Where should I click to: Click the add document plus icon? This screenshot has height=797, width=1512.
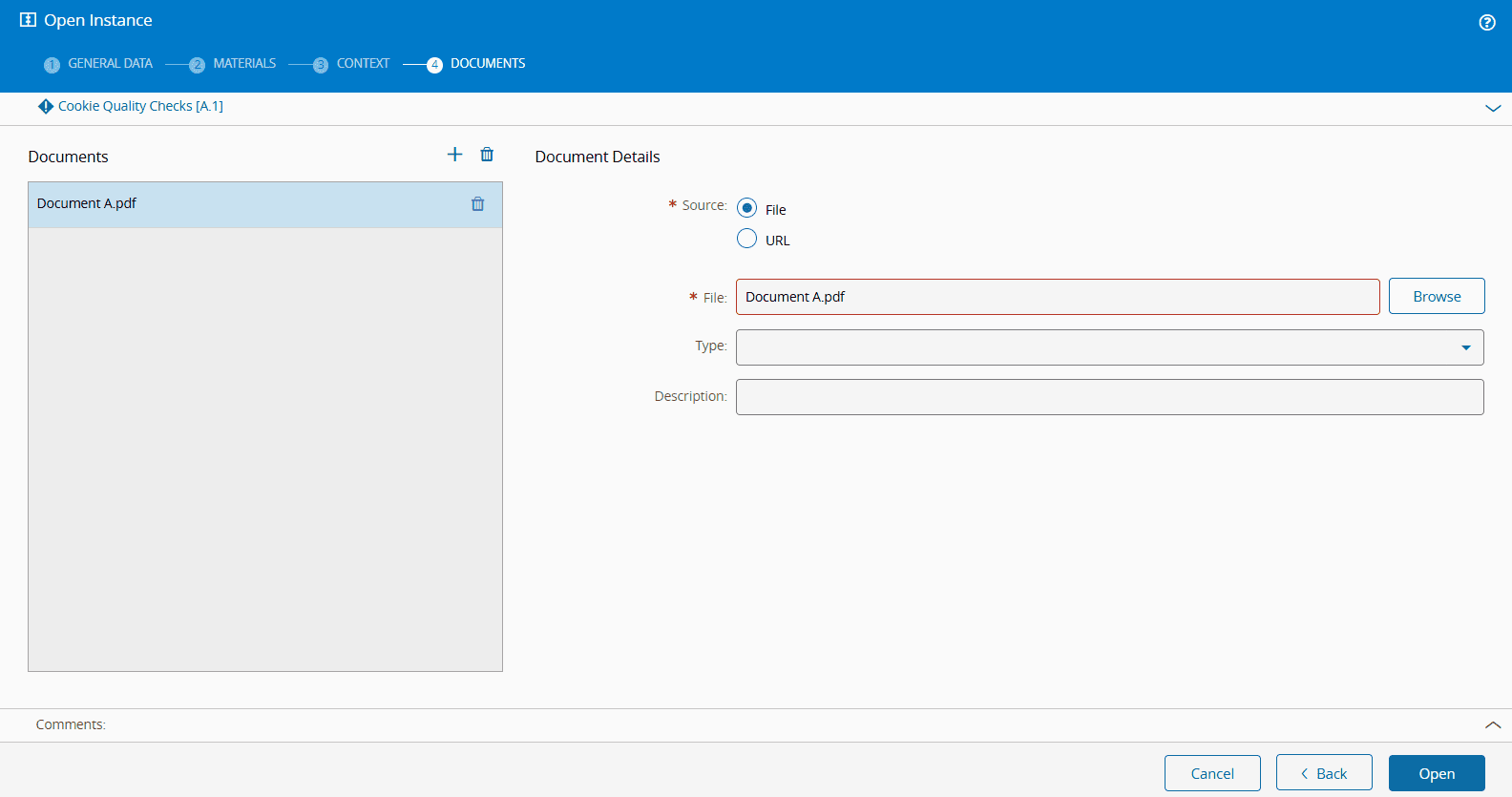tap(454, 155)
